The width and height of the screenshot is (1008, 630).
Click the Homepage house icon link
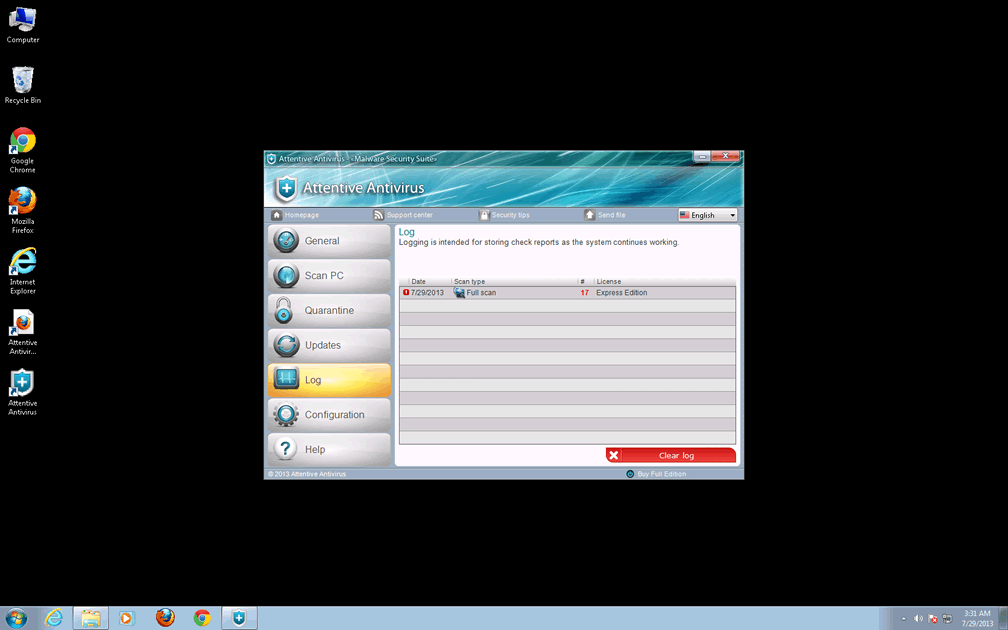click(x=296, y=215)
